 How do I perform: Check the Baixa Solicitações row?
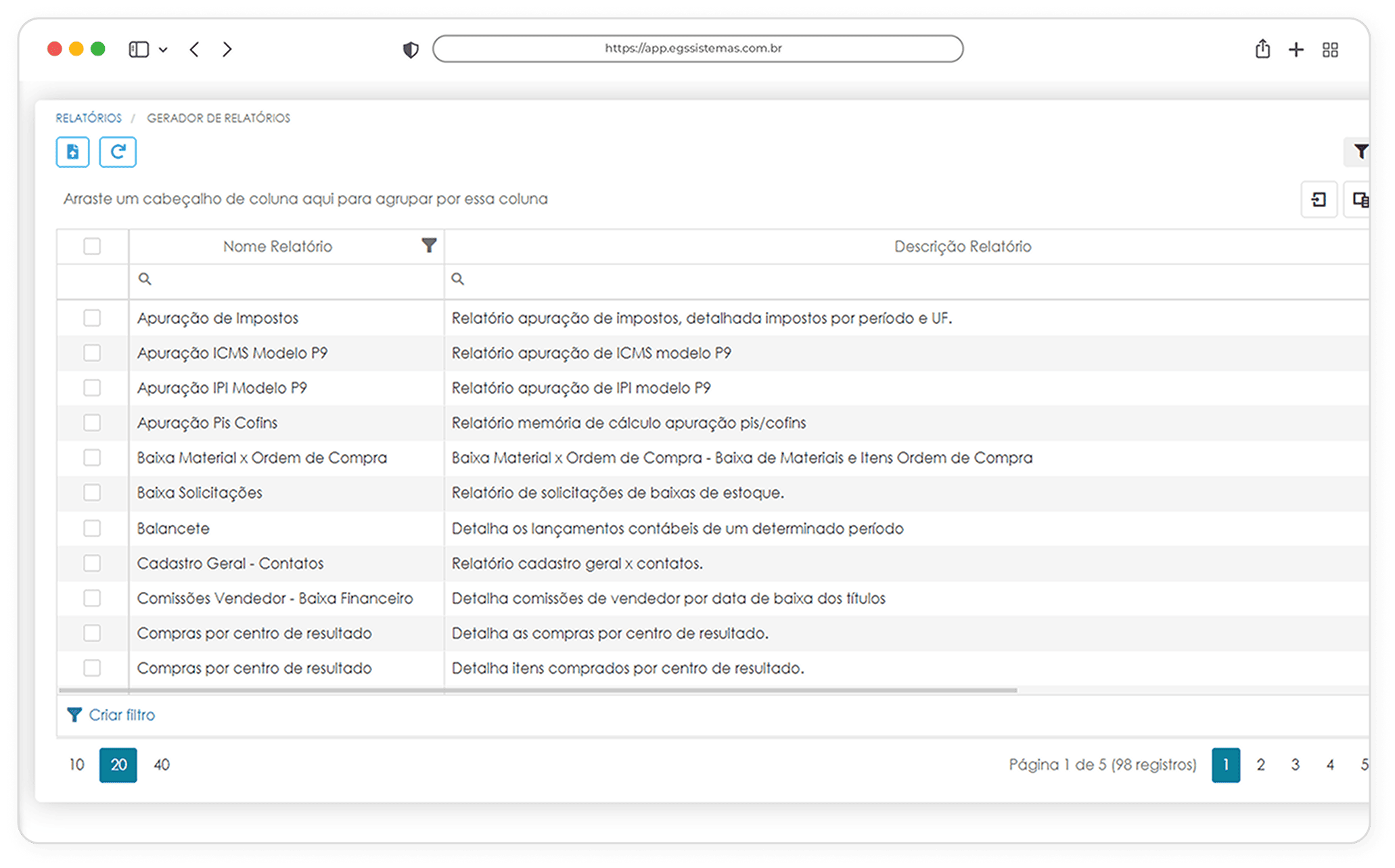pos(92,493)
